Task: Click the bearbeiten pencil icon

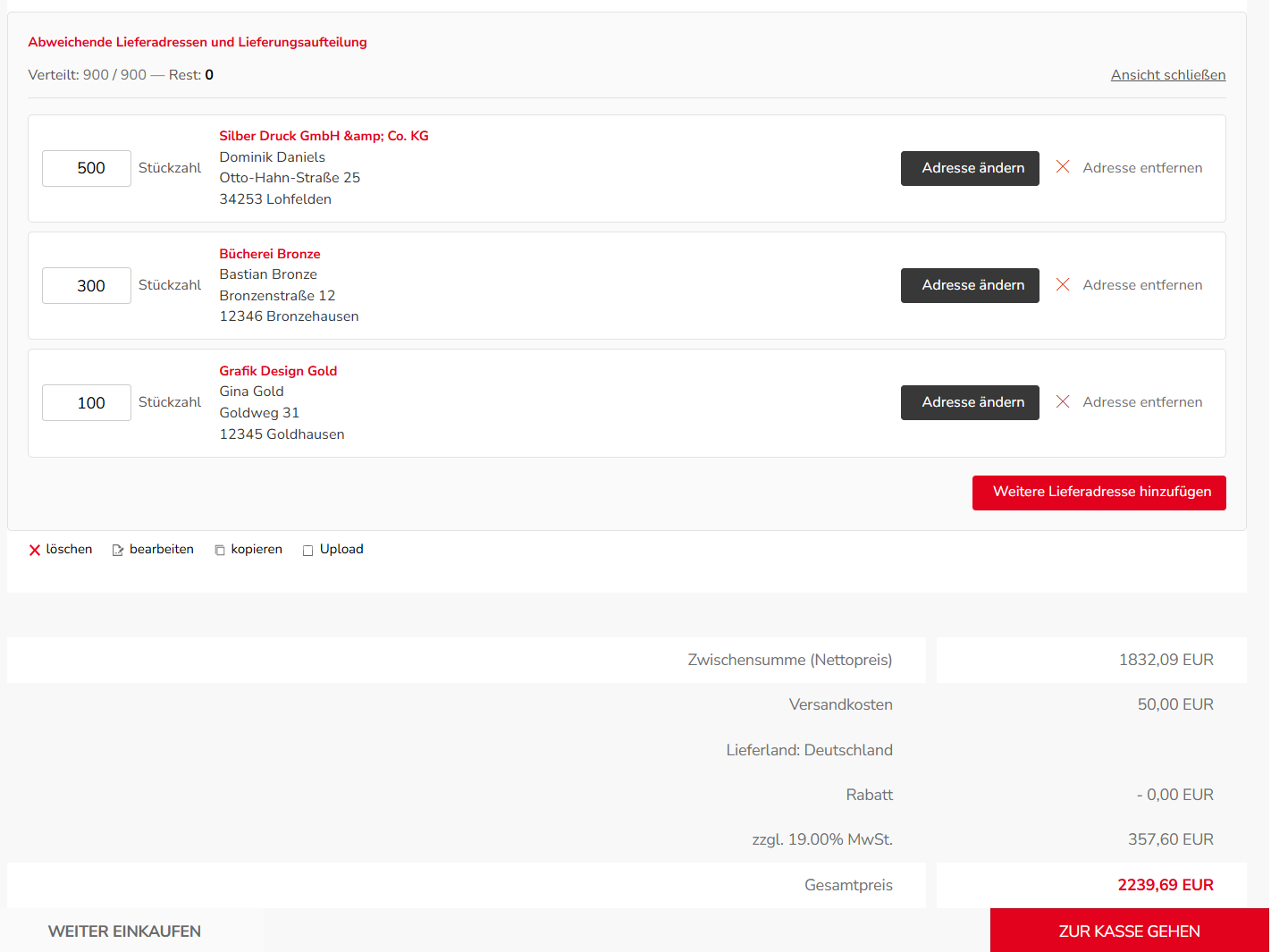Action: pos(118,550)
